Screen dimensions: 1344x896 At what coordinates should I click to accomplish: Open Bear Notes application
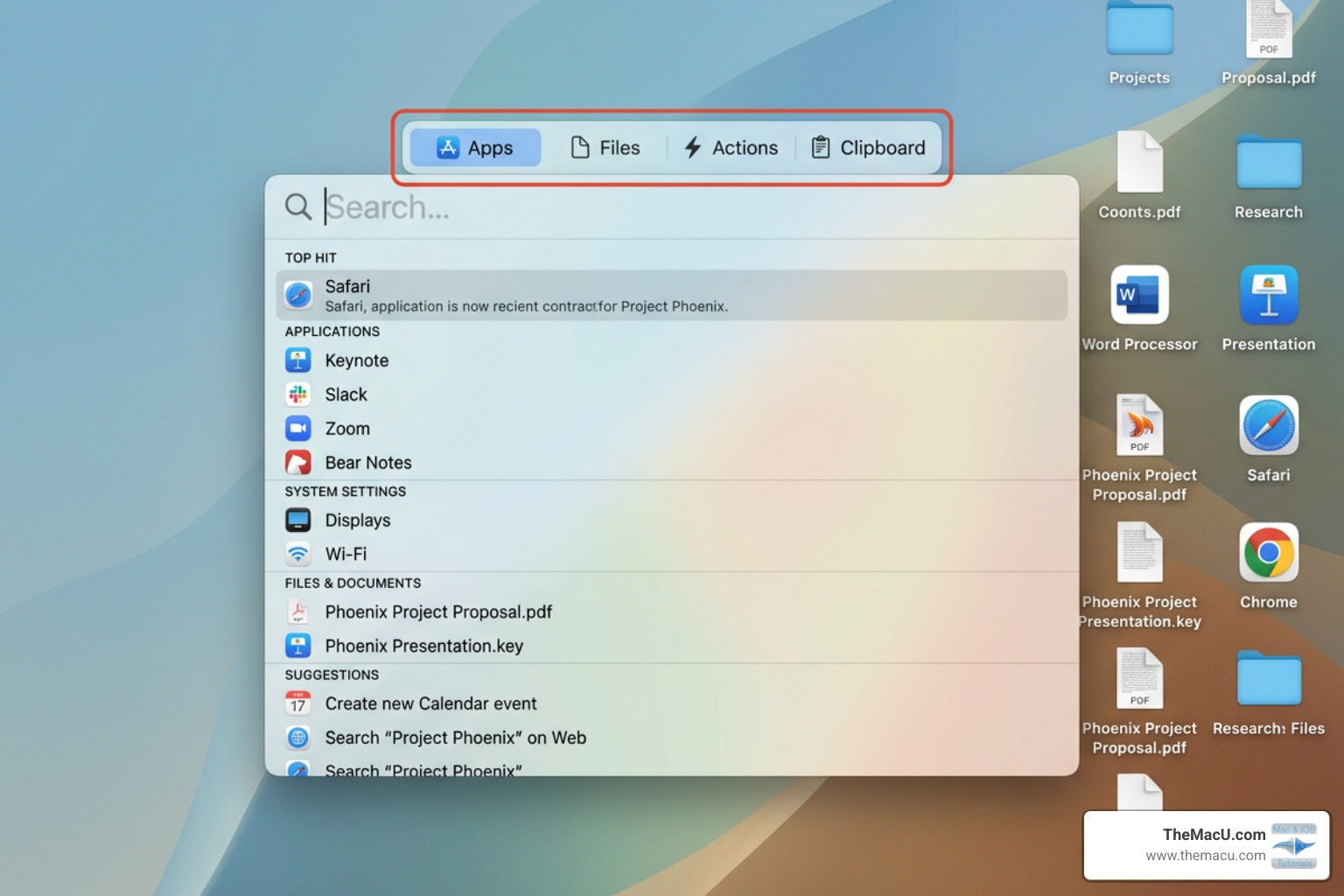pyautogui.click(x=368, y=462)
